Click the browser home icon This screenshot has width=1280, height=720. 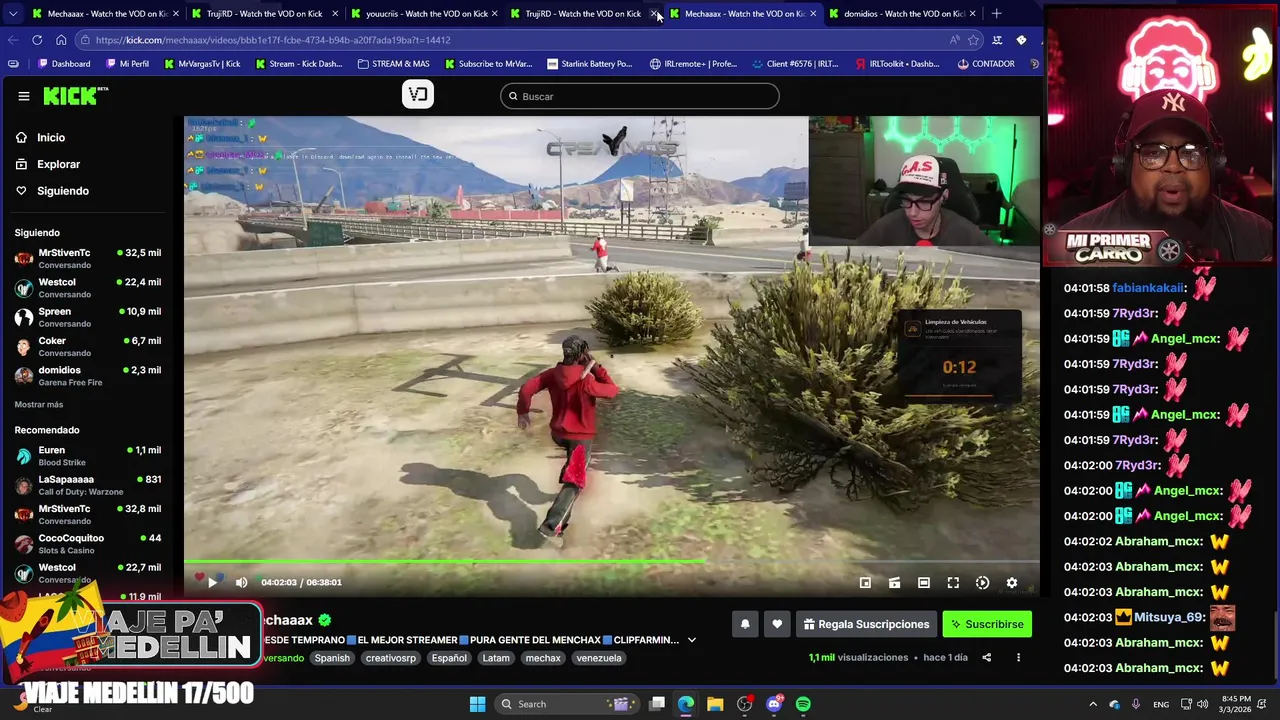point(61,40)
